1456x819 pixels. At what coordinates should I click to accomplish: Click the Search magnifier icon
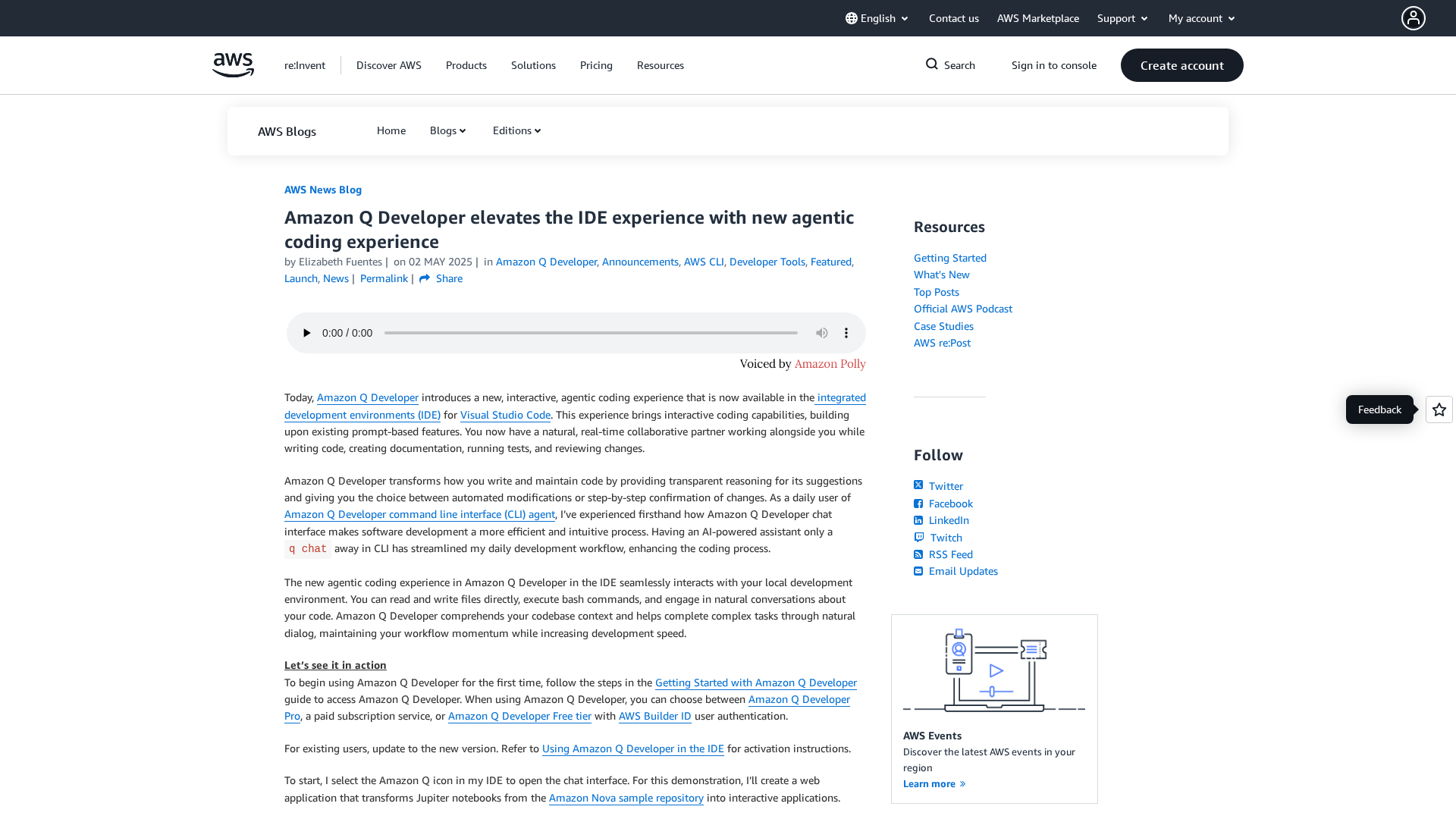(x=932, y=64)
